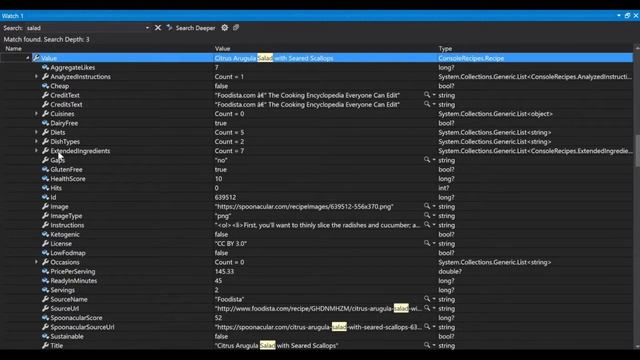Select the SpoonacularScore row
The height and width of the screenshot is (360, 640).
[x=317, y=318]
